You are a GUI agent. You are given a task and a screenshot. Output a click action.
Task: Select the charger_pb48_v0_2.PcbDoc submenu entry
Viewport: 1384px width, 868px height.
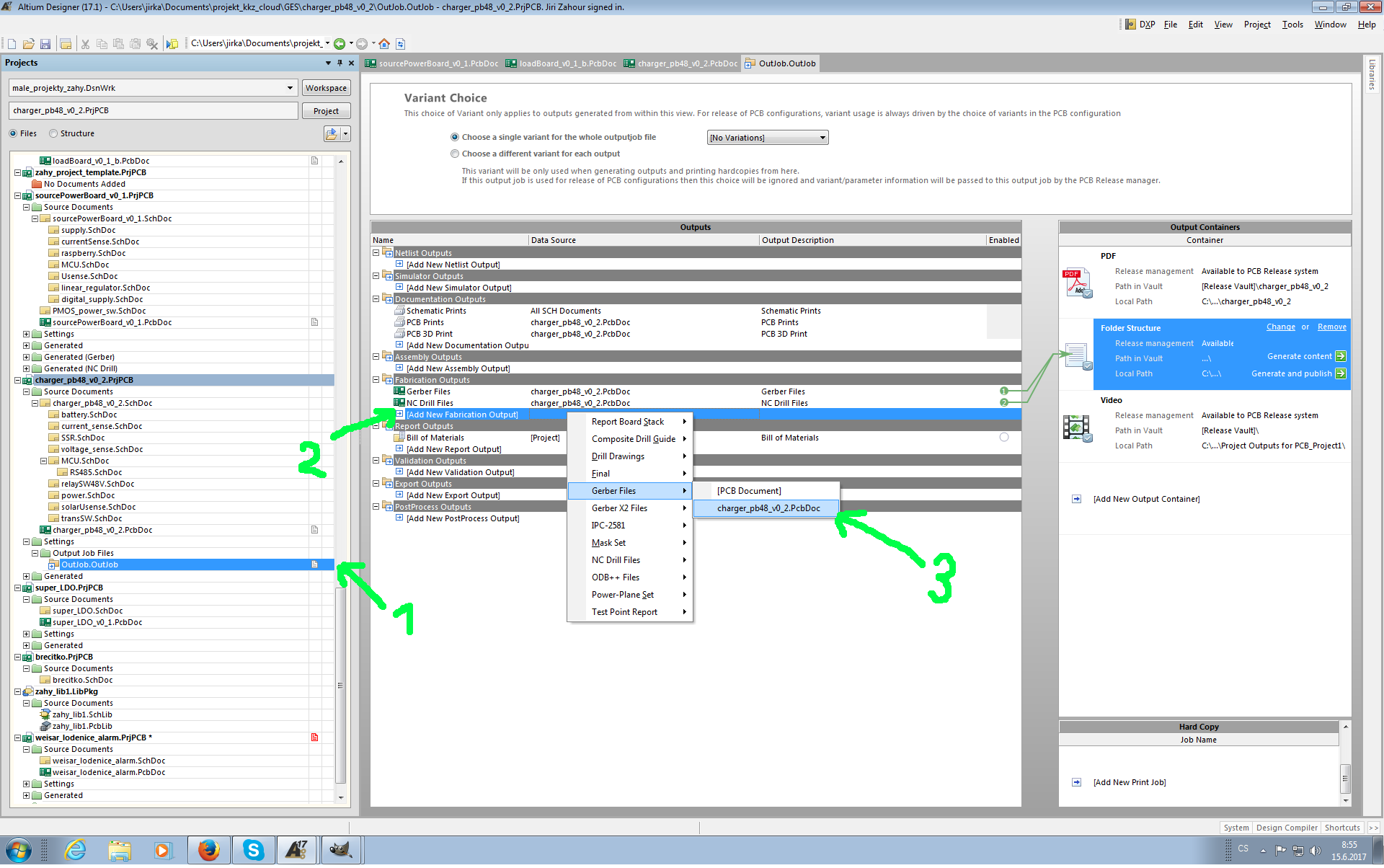[768, 509]
